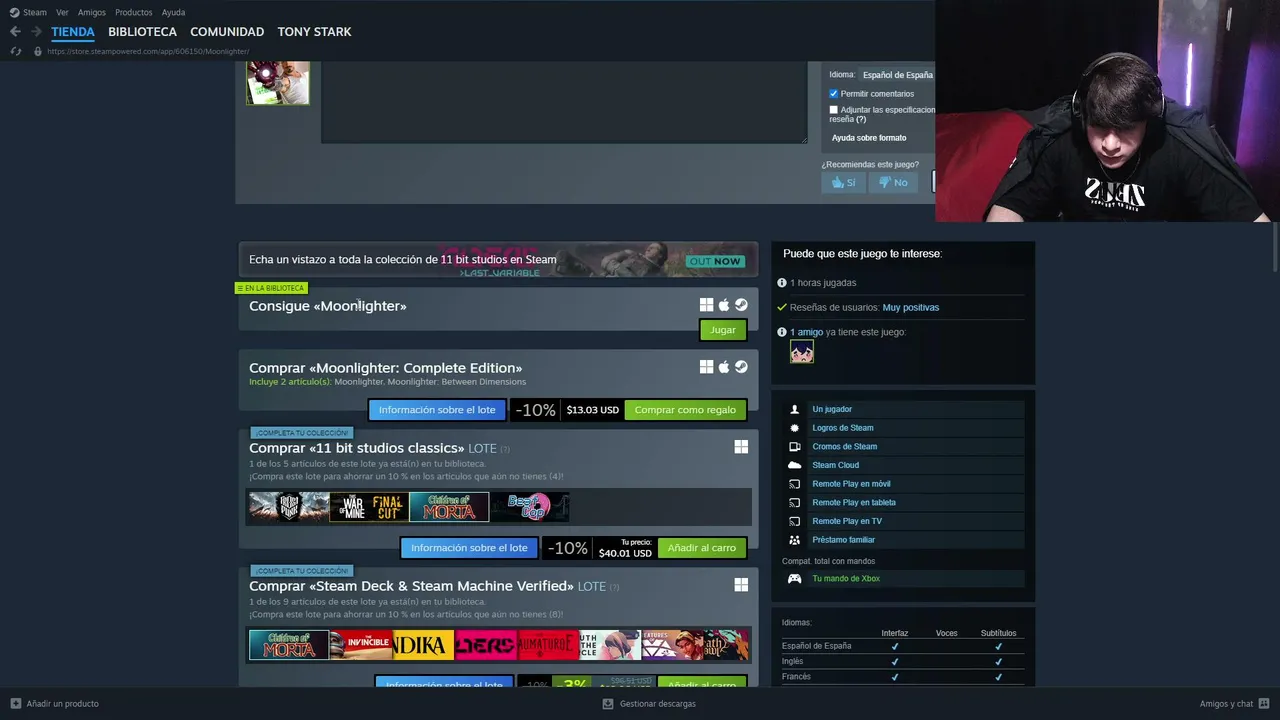Click the Apple icon in Consigue Moonlighter row
The height and width of the screenshot is (720, 1280).
point(724,305)
